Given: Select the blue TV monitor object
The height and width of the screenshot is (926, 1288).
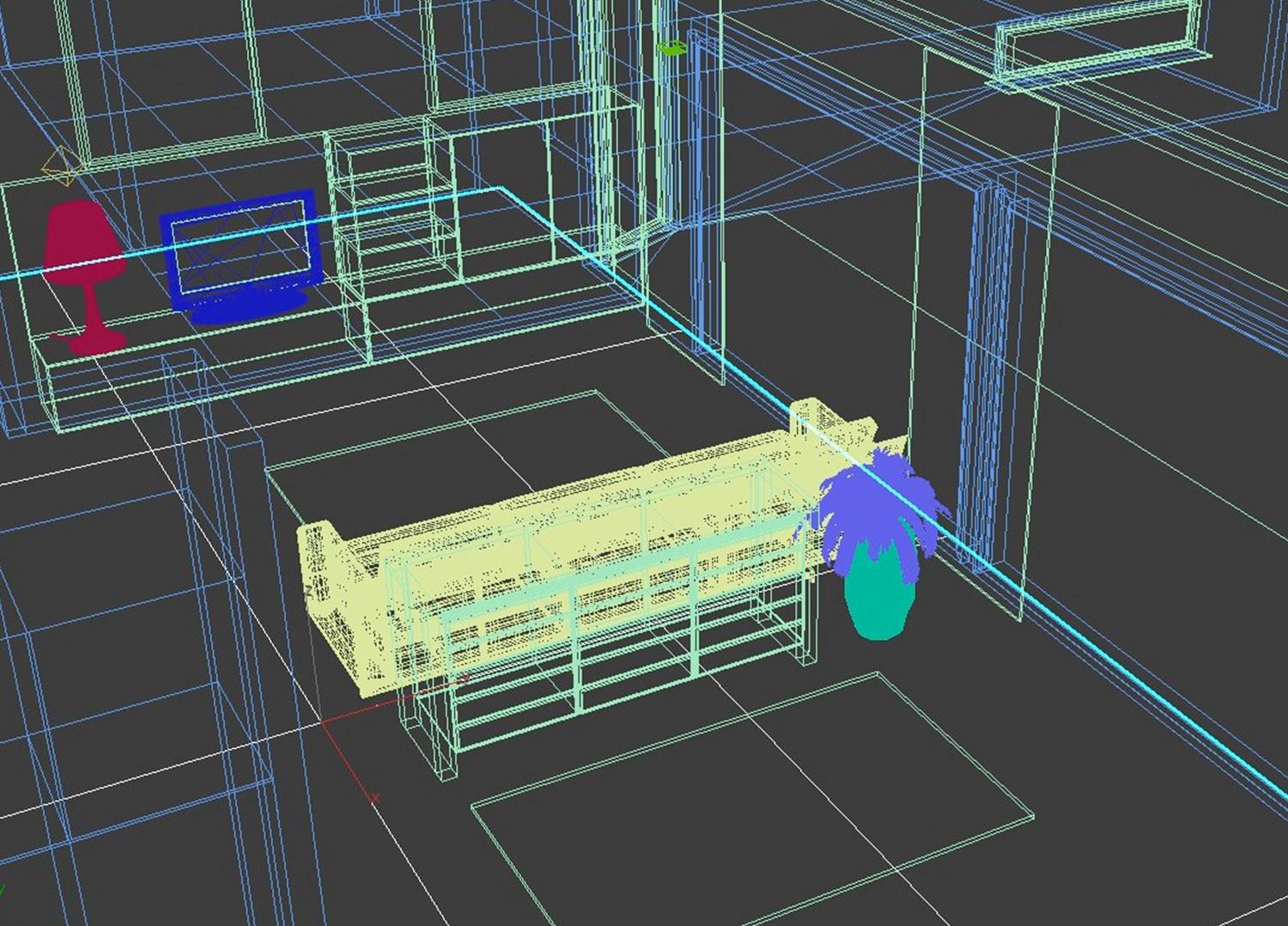Looking at the screenshot, I should pyautogui.click(x=242, y=257).
